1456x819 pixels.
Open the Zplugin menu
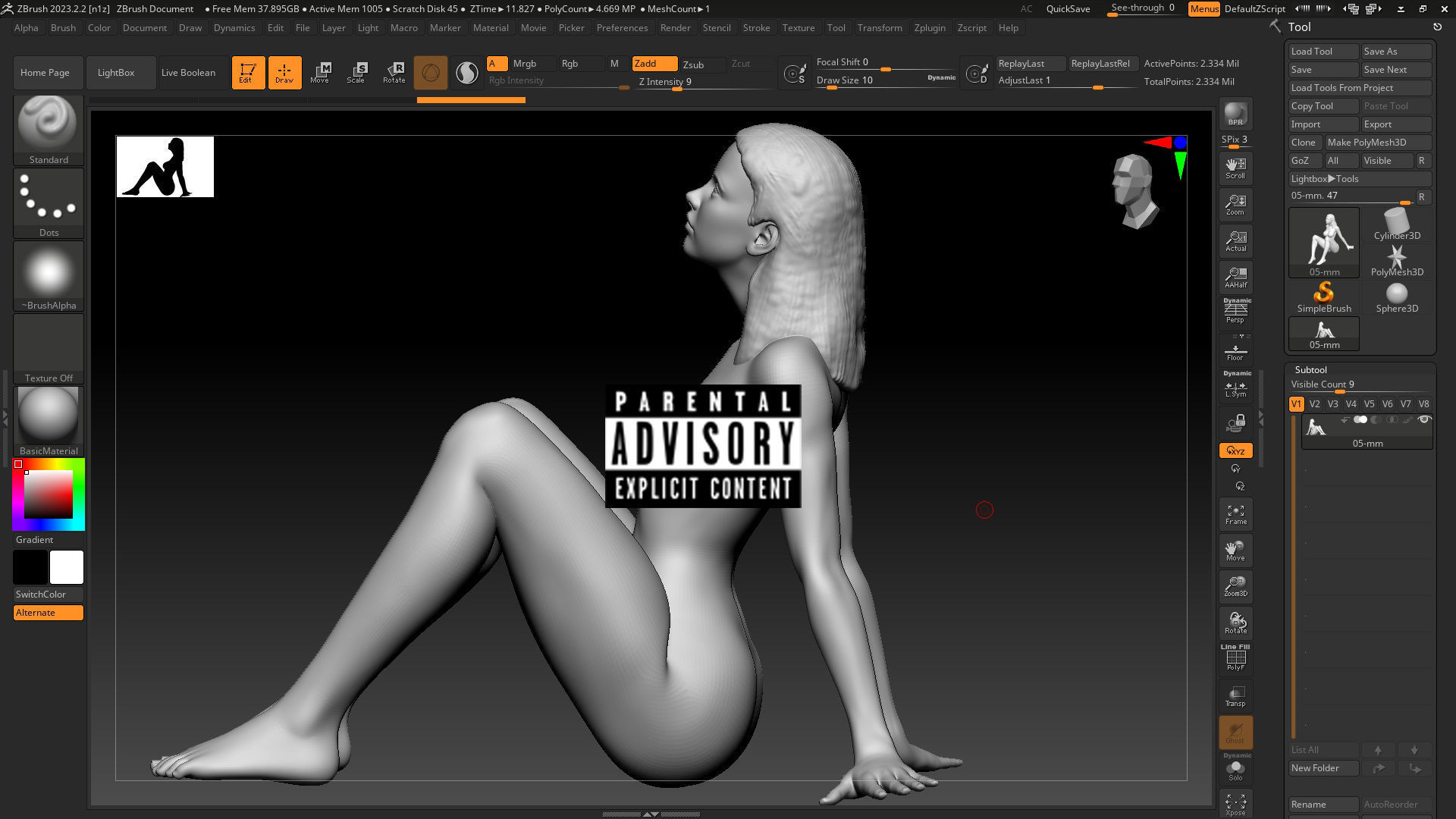[930, 27]
